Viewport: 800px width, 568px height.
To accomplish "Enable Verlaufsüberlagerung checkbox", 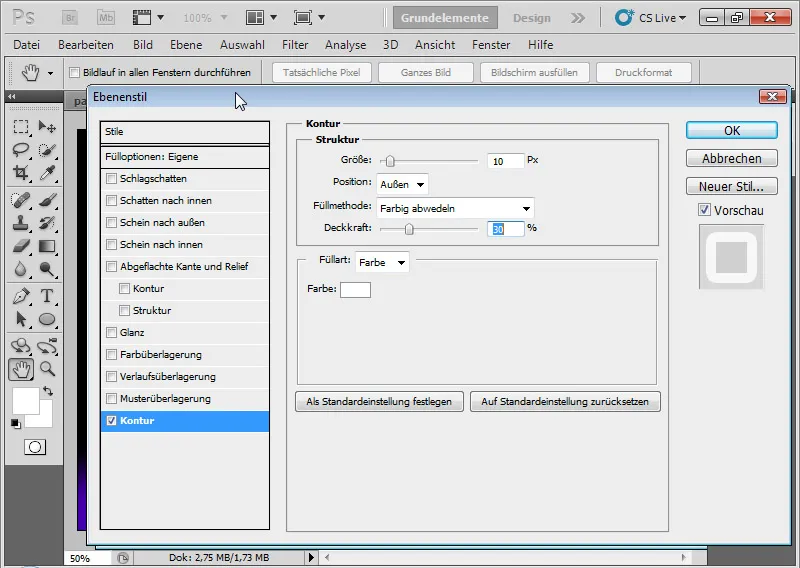I will (x=111, y=377).
